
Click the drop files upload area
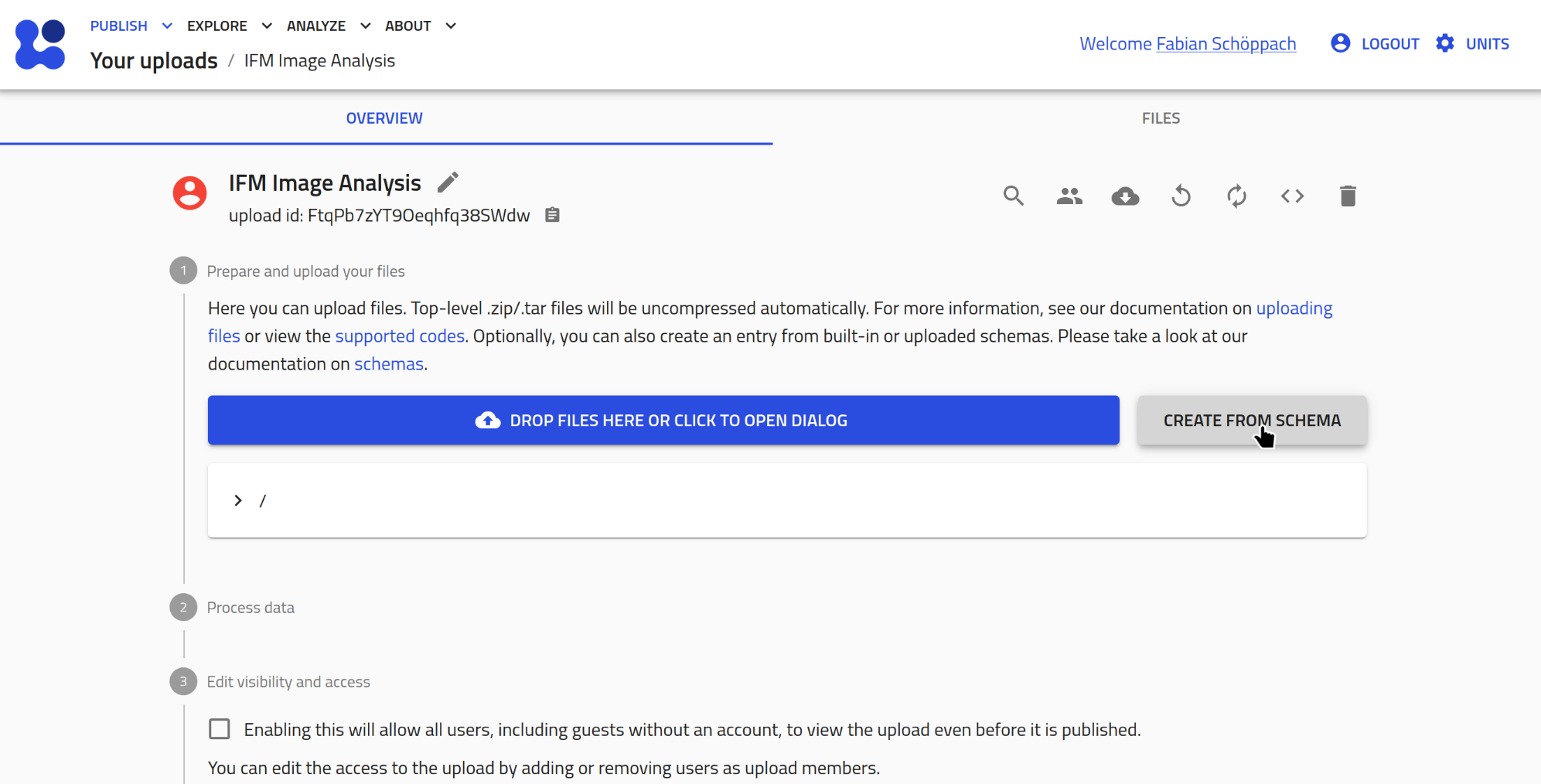[x=663, y=421]
